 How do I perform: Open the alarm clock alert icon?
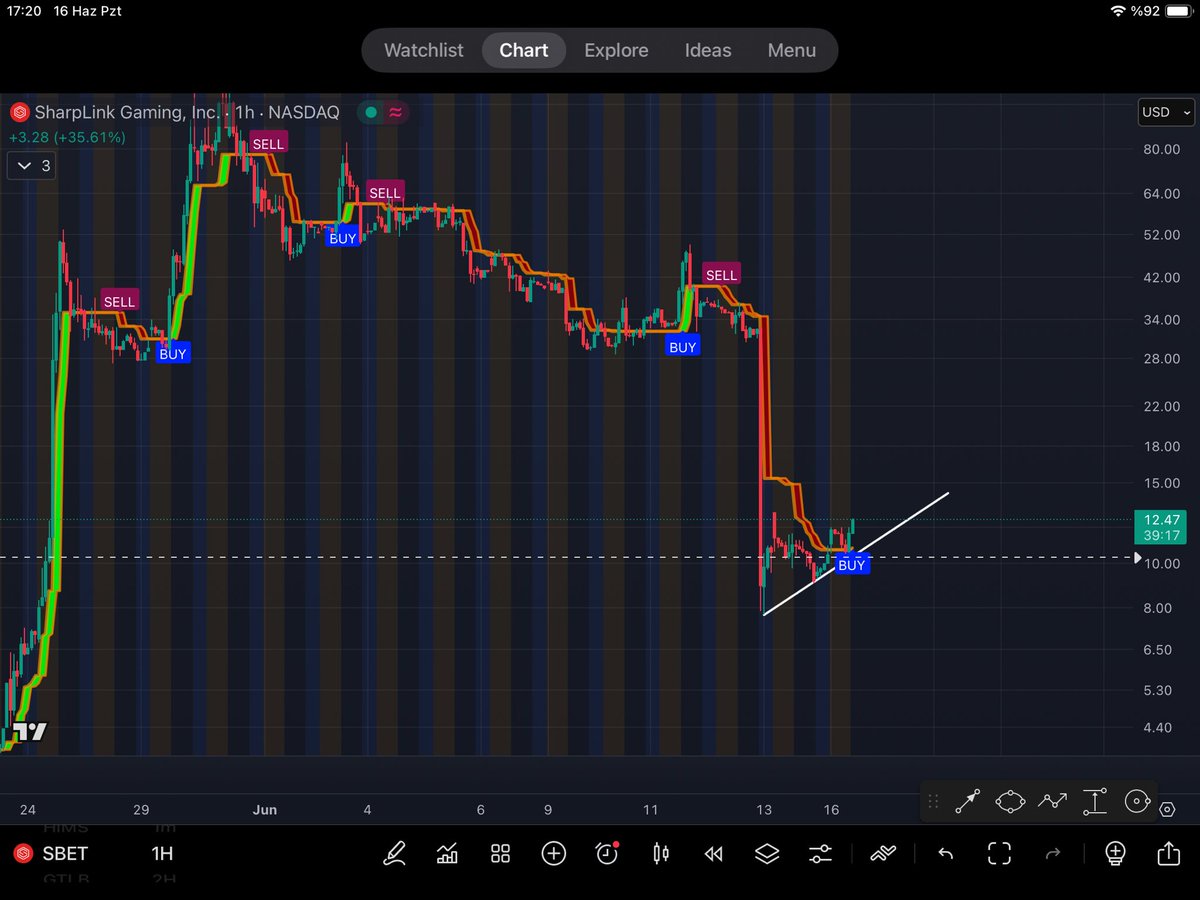(607, 853)
